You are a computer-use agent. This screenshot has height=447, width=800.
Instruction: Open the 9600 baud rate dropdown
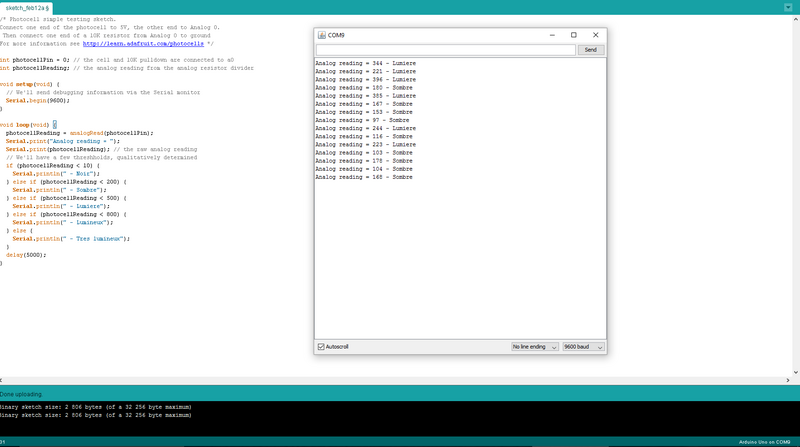(583, 346)
